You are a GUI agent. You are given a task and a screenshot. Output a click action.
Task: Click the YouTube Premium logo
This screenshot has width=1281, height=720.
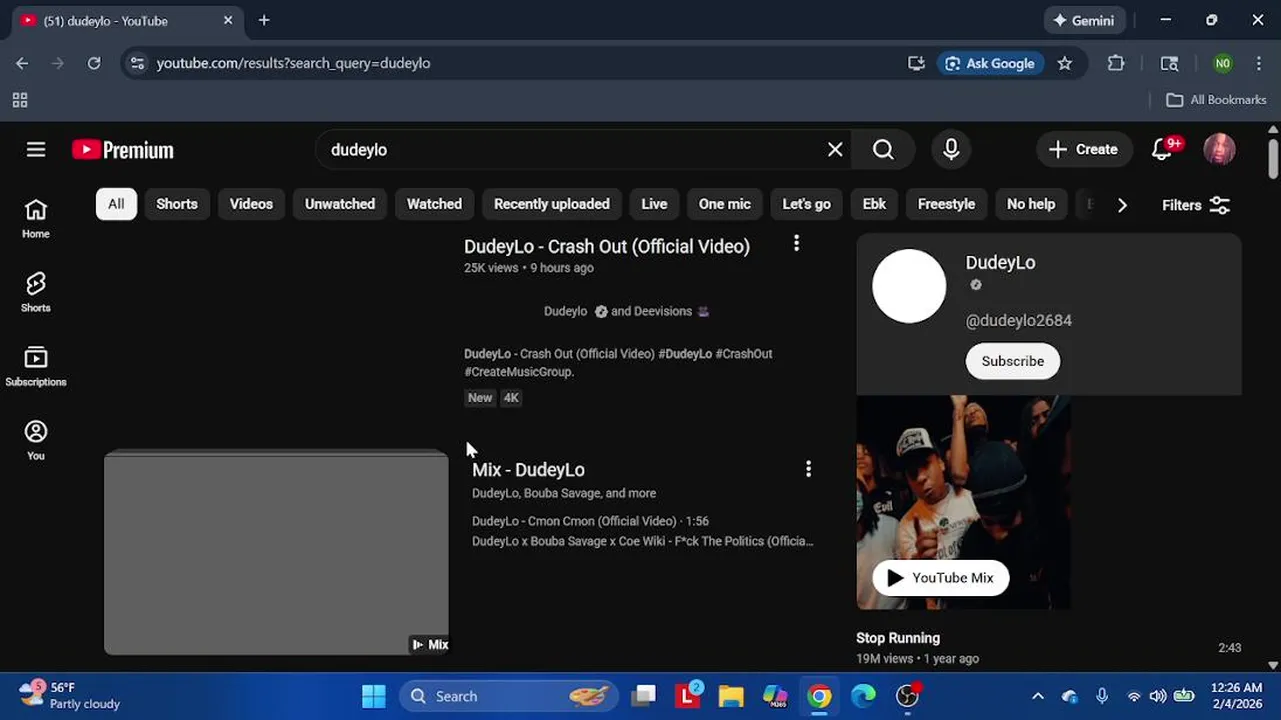coord(123,150)
